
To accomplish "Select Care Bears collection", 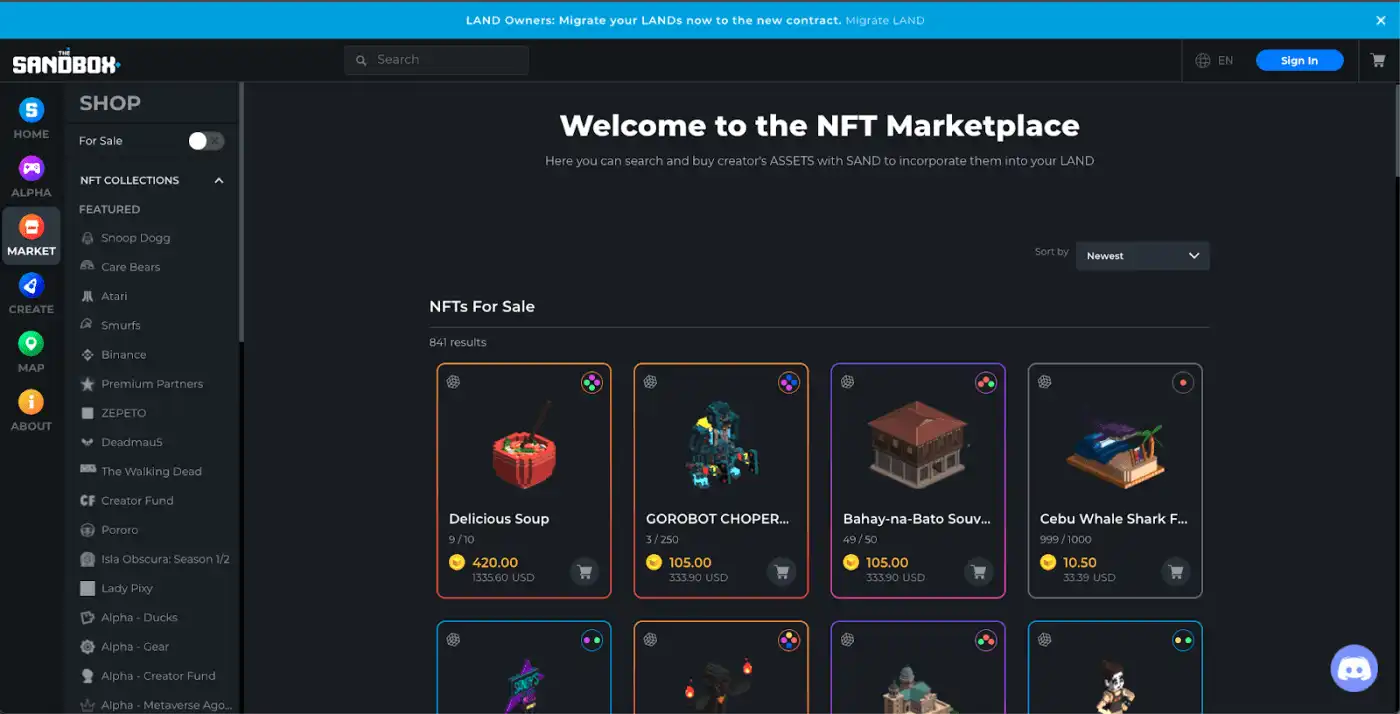I will click(130, 267).
